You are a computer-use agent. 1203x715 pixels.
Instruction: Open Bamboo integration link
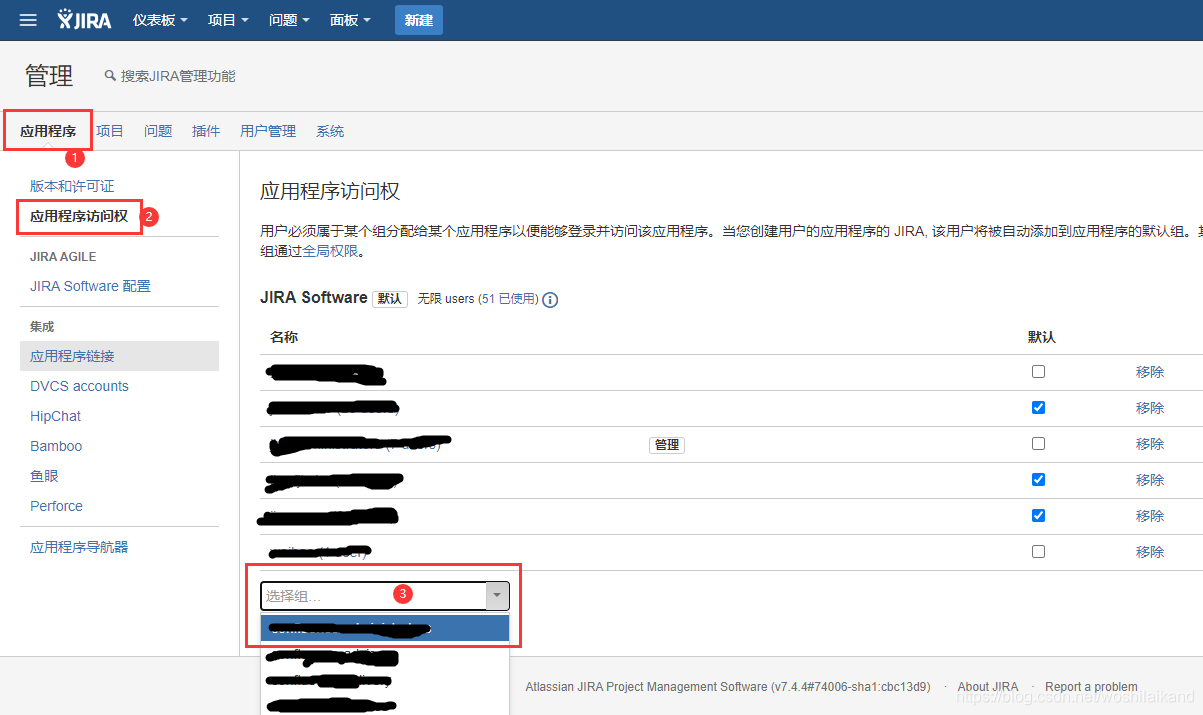pyautogui.click(x=56, y=446)
